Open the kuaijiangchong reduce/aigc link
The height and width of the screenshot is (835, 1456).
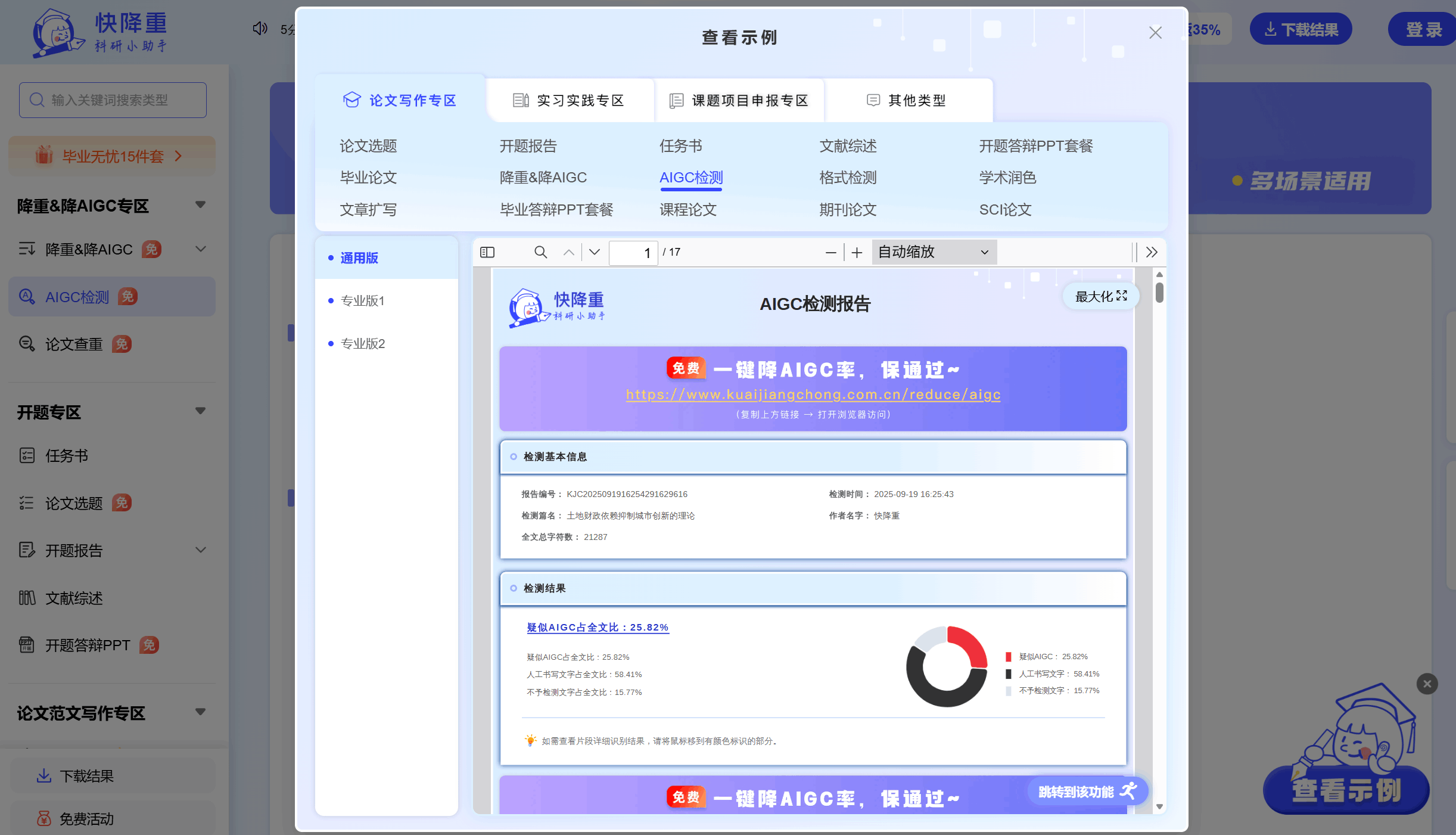(813, 395)
